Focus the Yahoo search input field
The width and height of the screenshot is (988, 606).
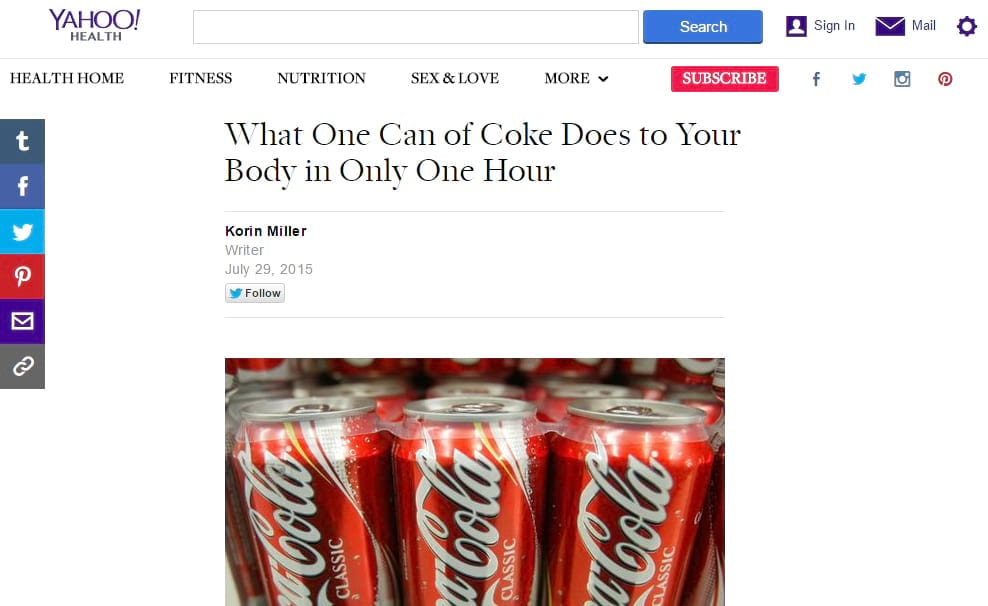pyautogui.click(x=416, y=27)
